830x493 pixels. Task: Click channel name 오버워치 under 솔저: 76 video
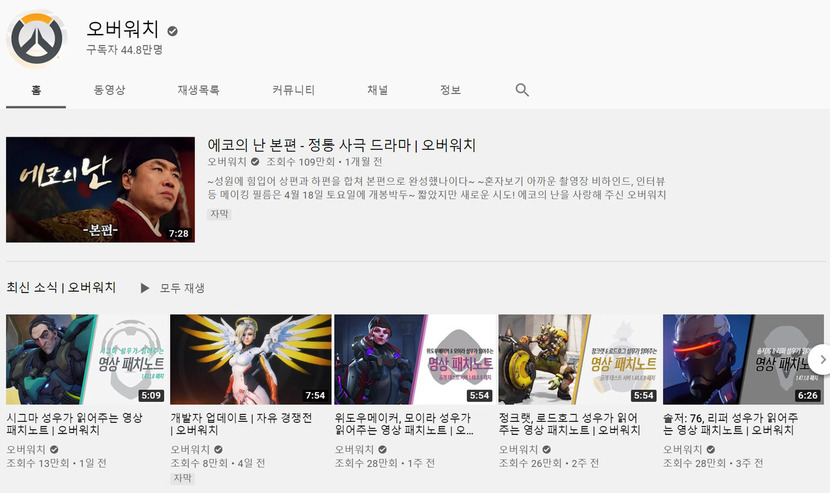[682, 450]
